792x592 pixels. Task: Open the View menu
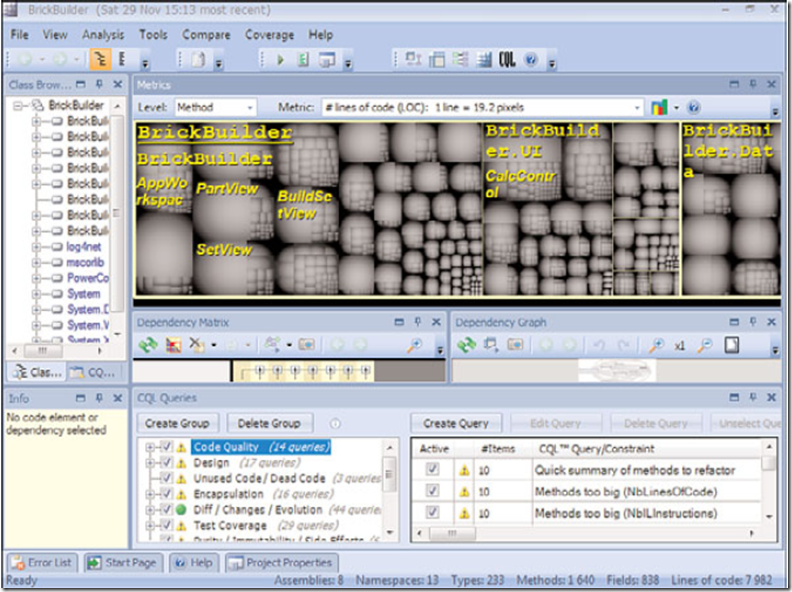pyautogui.click(x=55, y=35)
